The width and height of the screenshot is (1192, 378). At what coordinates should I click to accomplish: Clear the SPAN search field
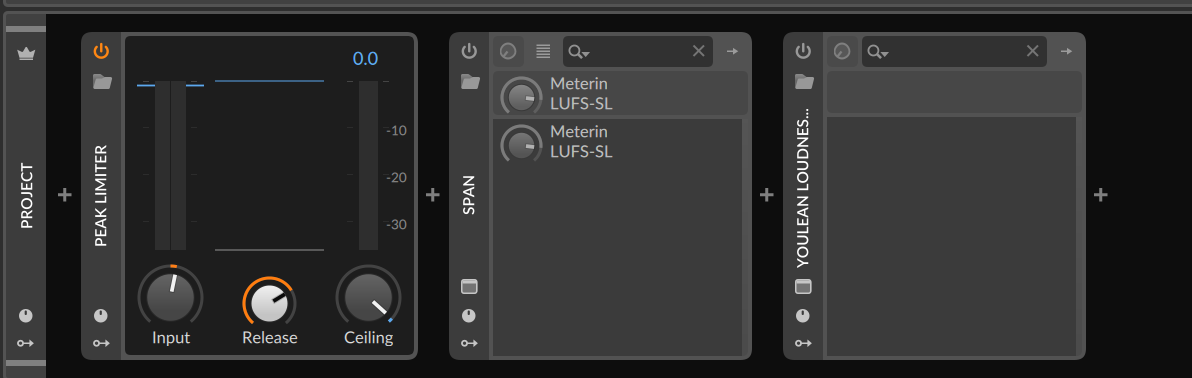(699, 51)
